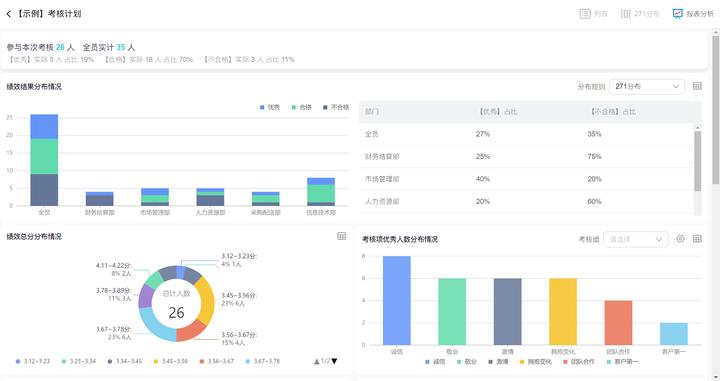Open settings gear icon beside 考核组 dropdown
The image size is (720, 381).
click(680, 239)
